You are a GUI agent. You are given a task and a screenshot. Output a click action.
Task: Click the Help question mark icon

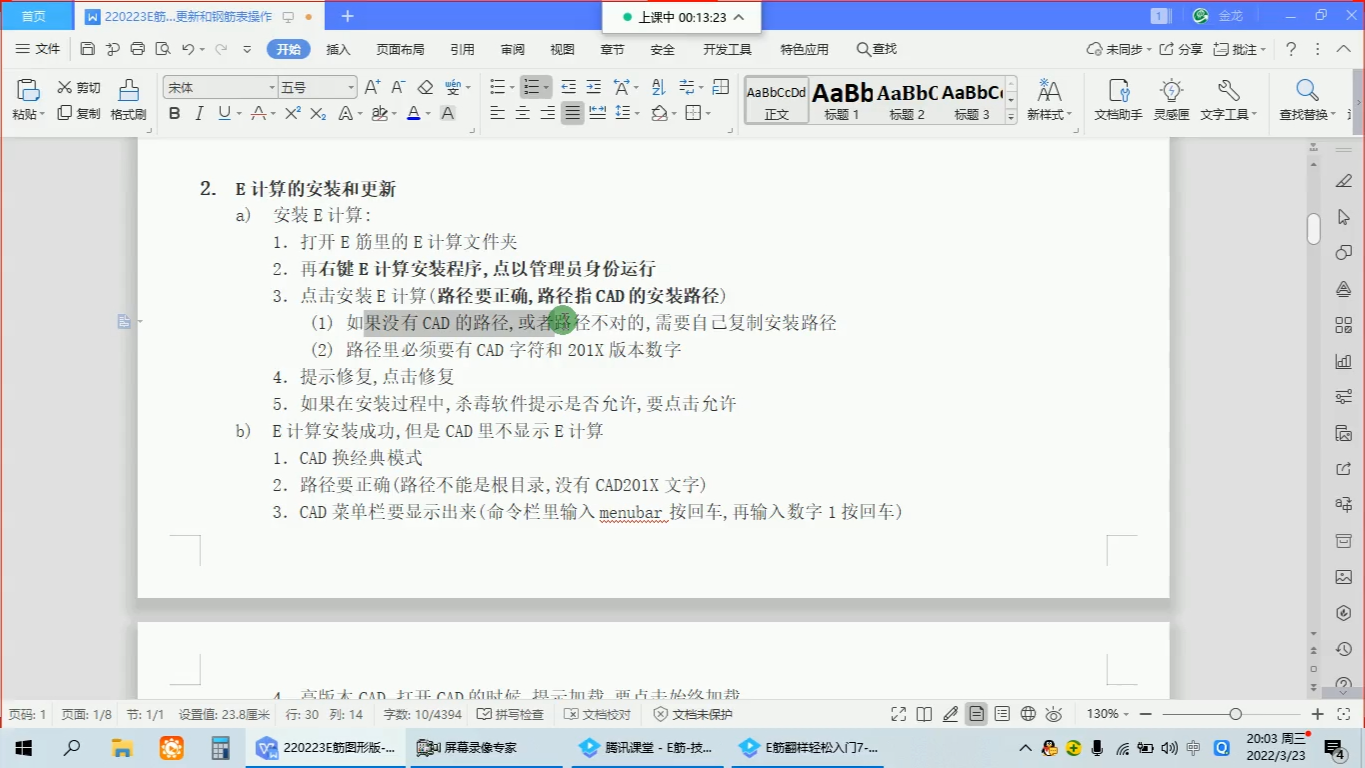click(x=1291, y=49)
